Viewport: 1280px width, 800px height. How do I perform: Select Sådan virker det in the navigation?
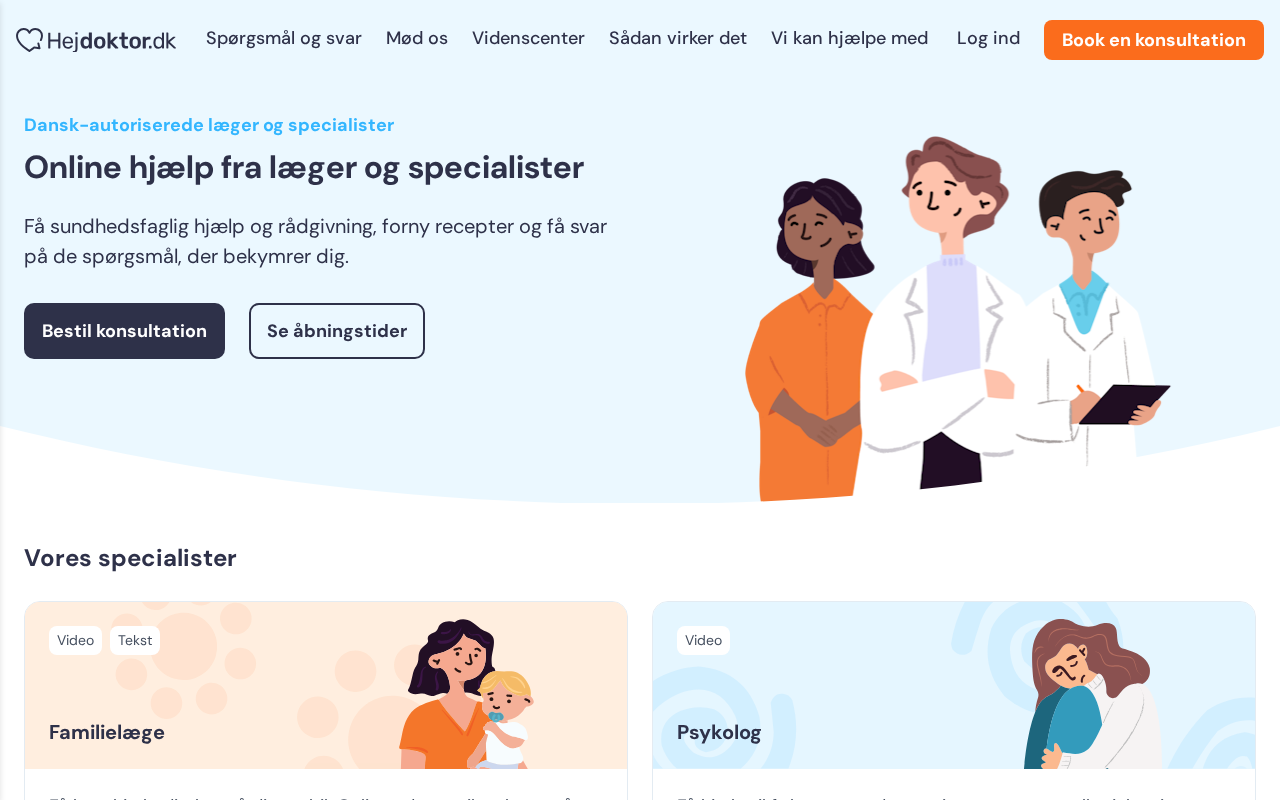point(678,38)
